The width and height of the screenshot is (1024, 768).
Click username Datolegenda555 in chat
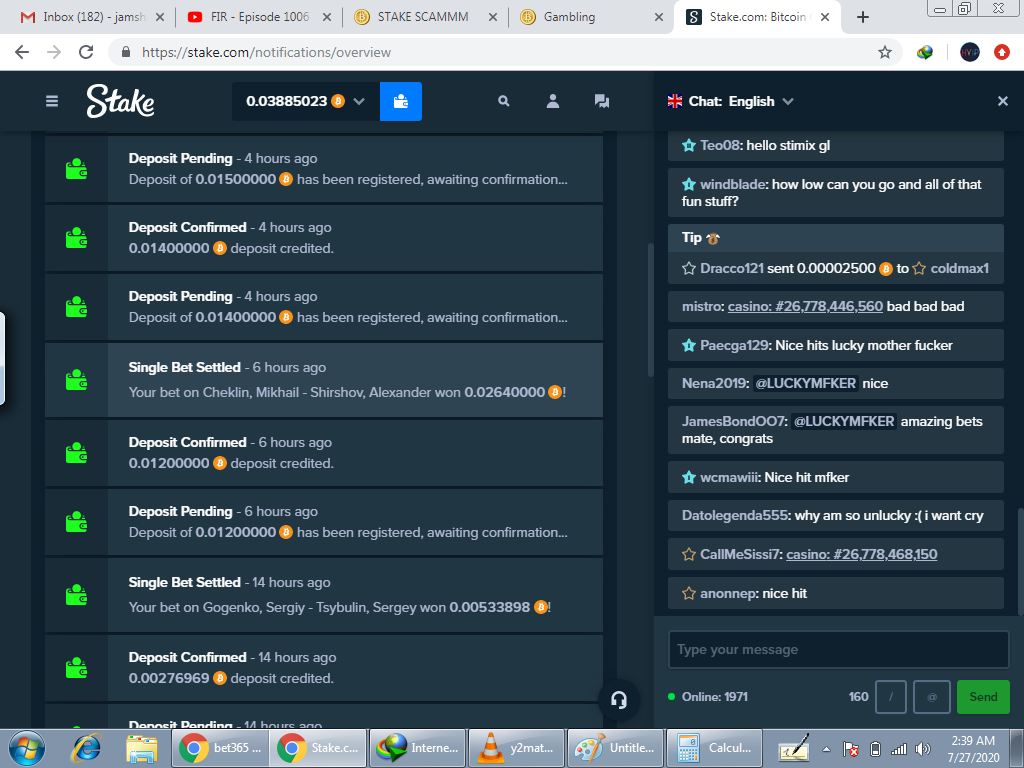tap(735, 516)
